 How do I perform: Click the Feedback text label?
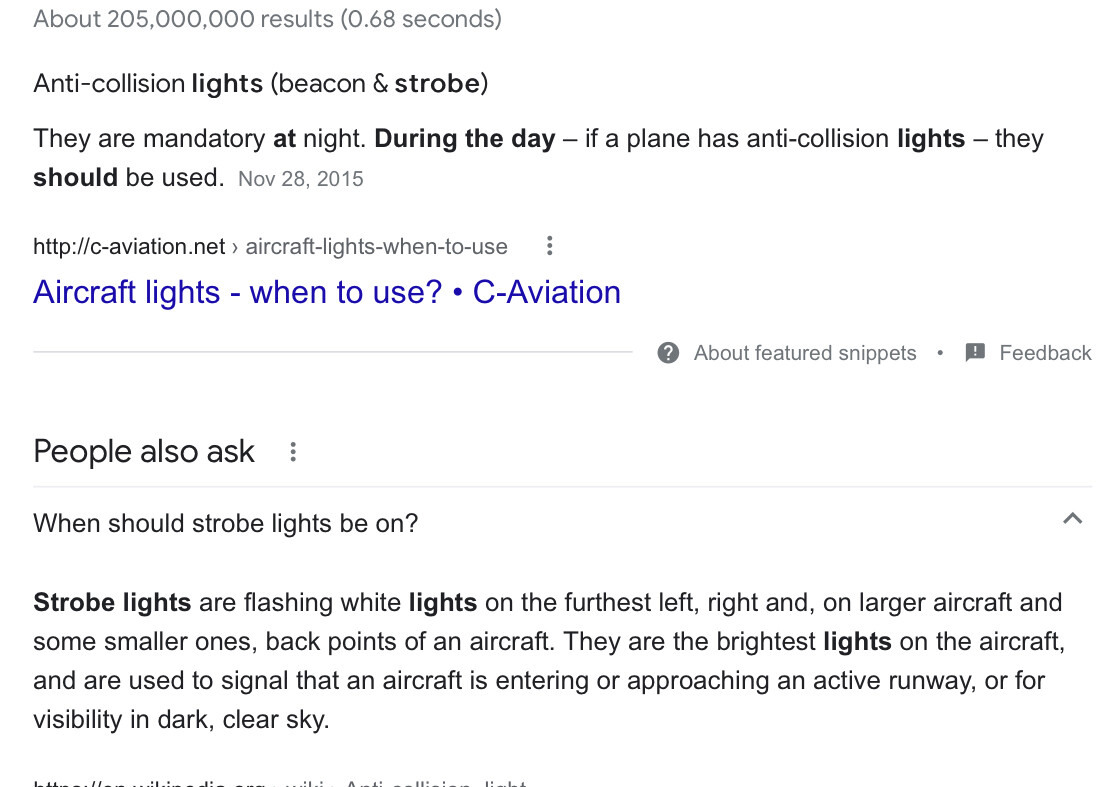(x=1045, y=353)
